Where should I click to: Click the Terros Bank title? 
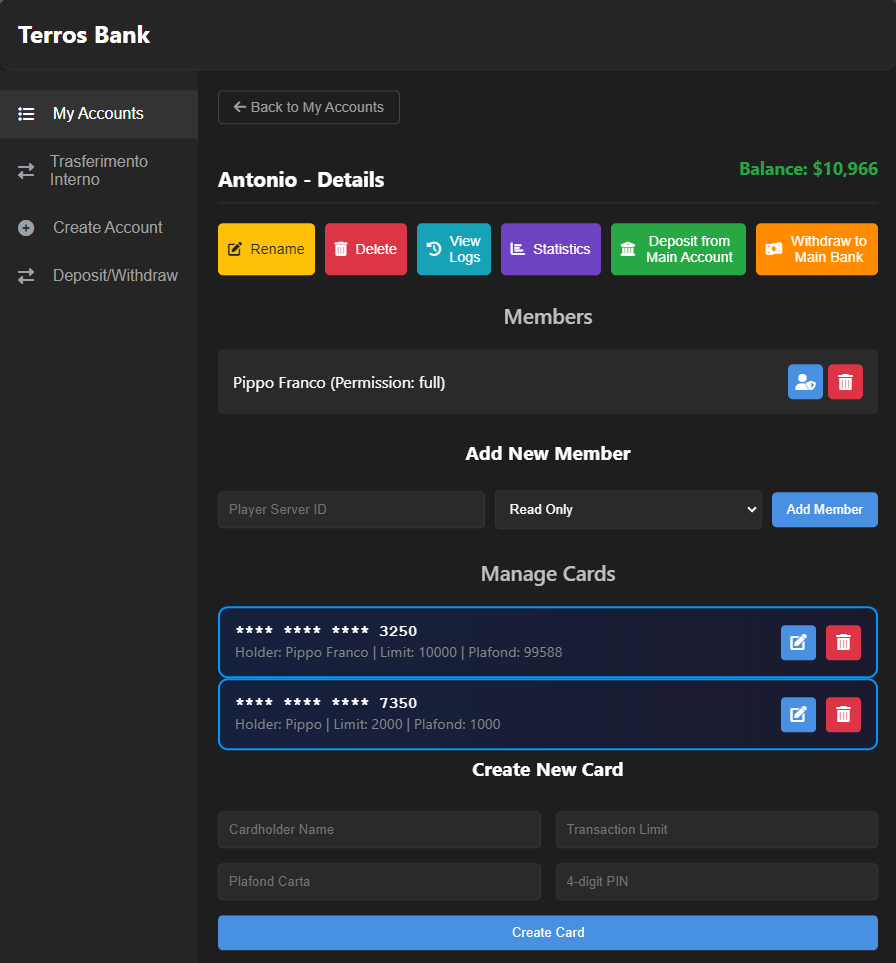tap(84, 35)
